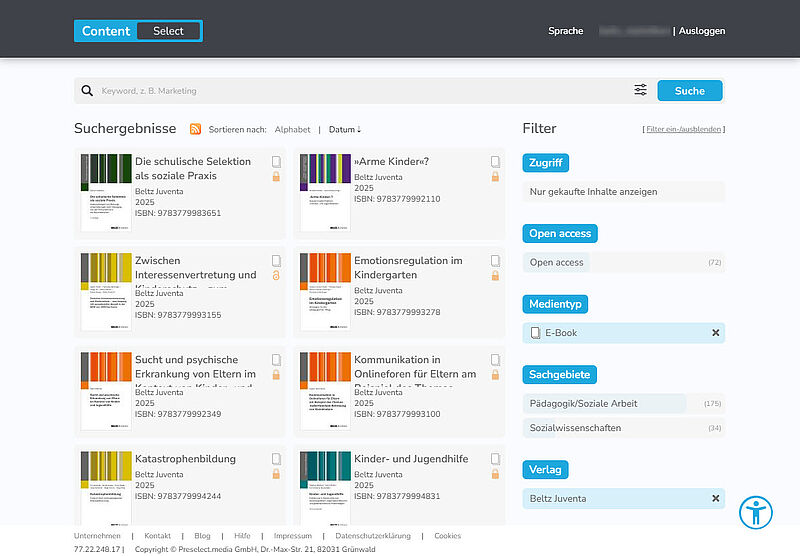Click the RSS feed icon

click(x=196, y=129)
